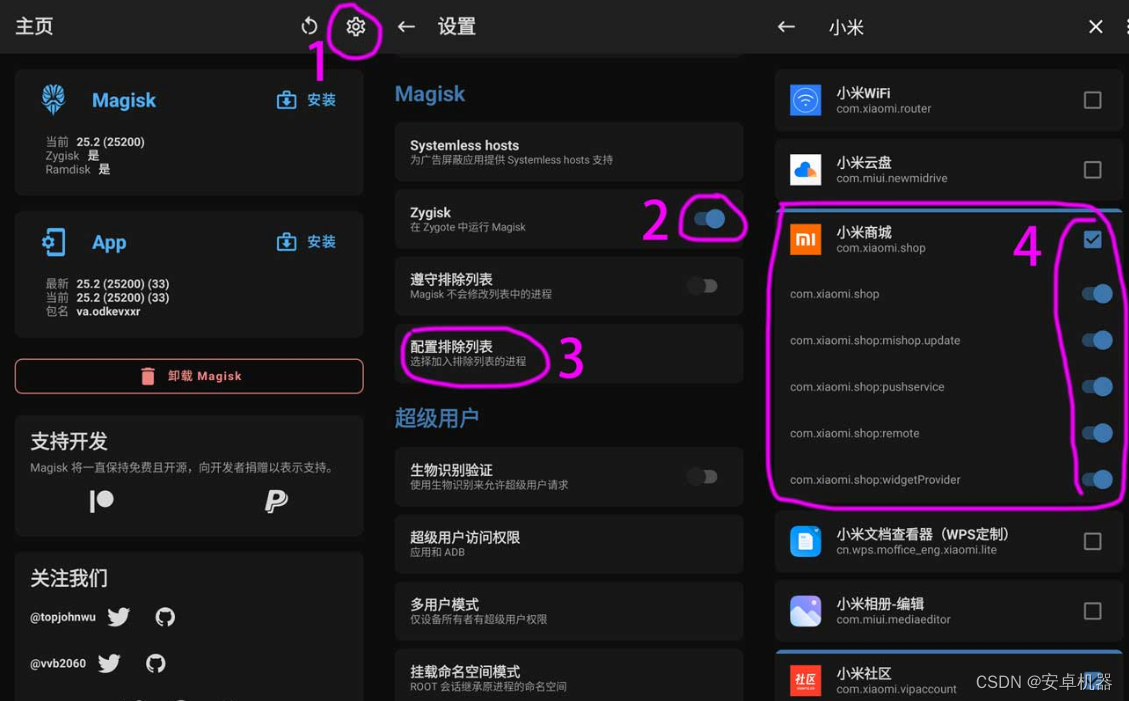Viewport: 1129px width, 701px height.
Task: Click the @topjohnwu handle text
Action: click(x=63, y=617)
